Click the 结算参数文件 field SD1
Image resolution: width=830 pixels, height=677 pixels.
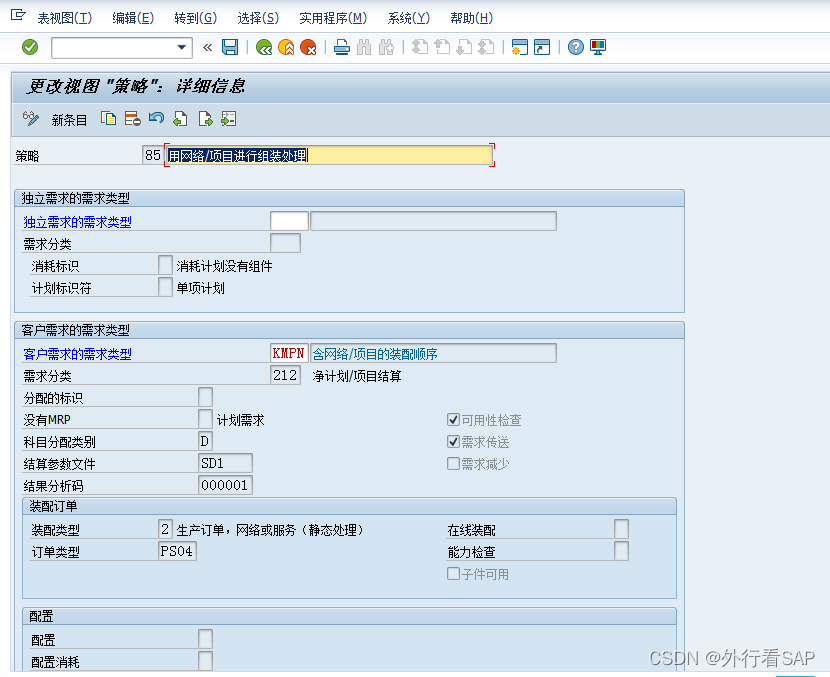point(225,463)
